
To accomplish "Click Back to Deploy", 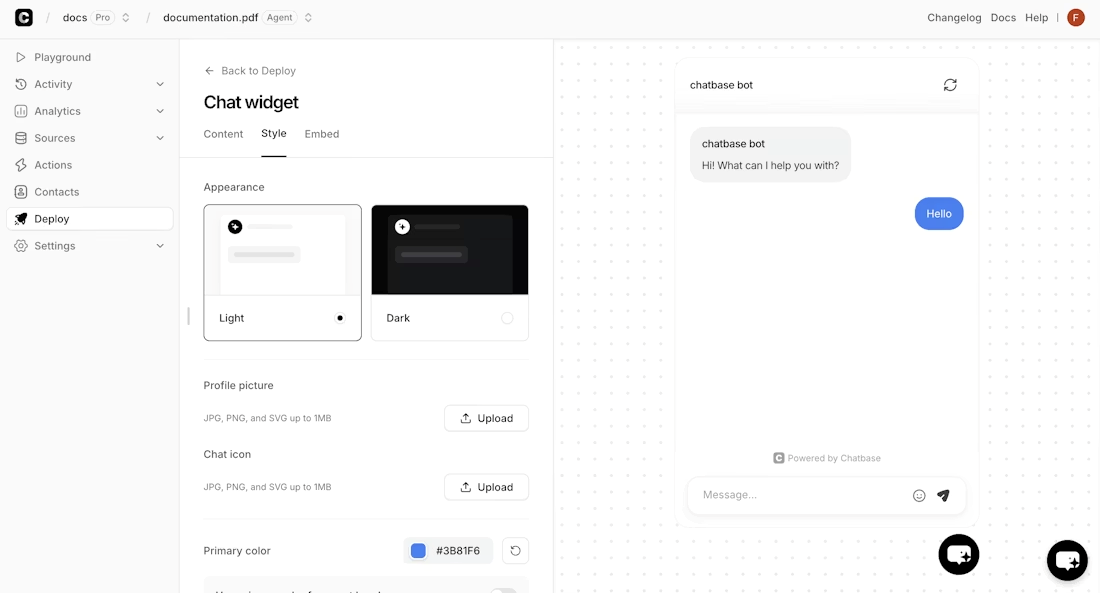I will (x=249, y=70).
